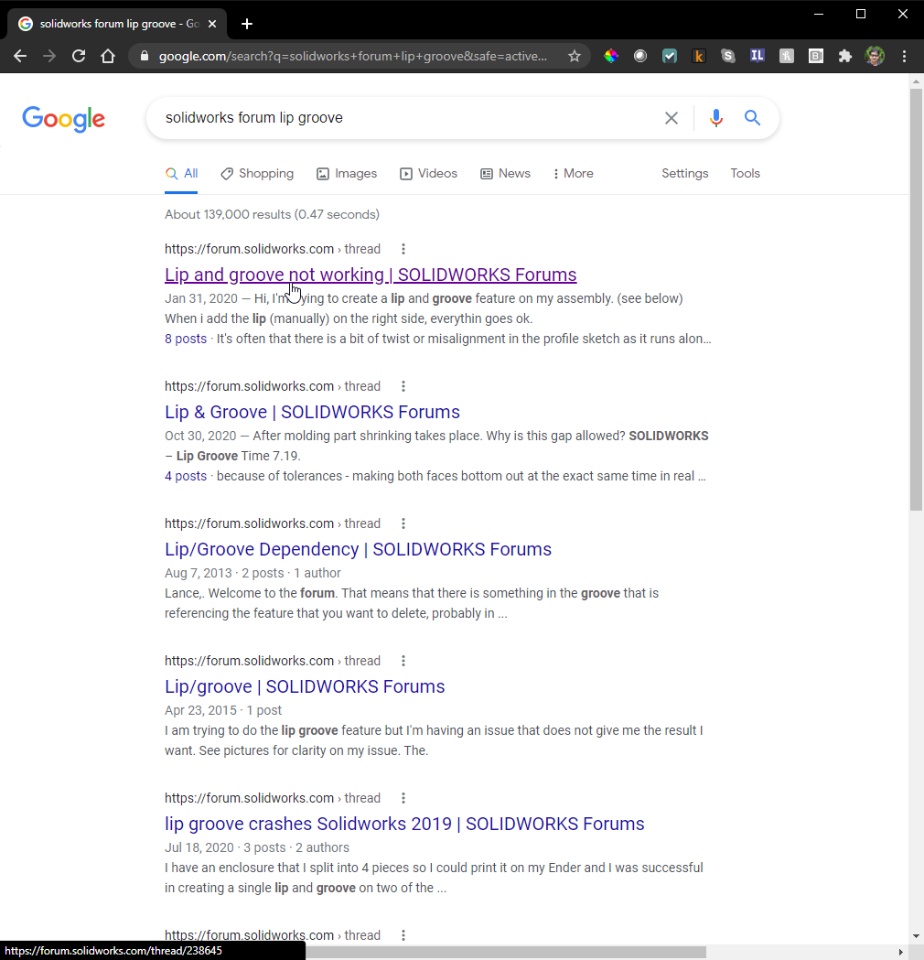View site info via the padlock icon
The image size is (924, 960).
point(145,56)
